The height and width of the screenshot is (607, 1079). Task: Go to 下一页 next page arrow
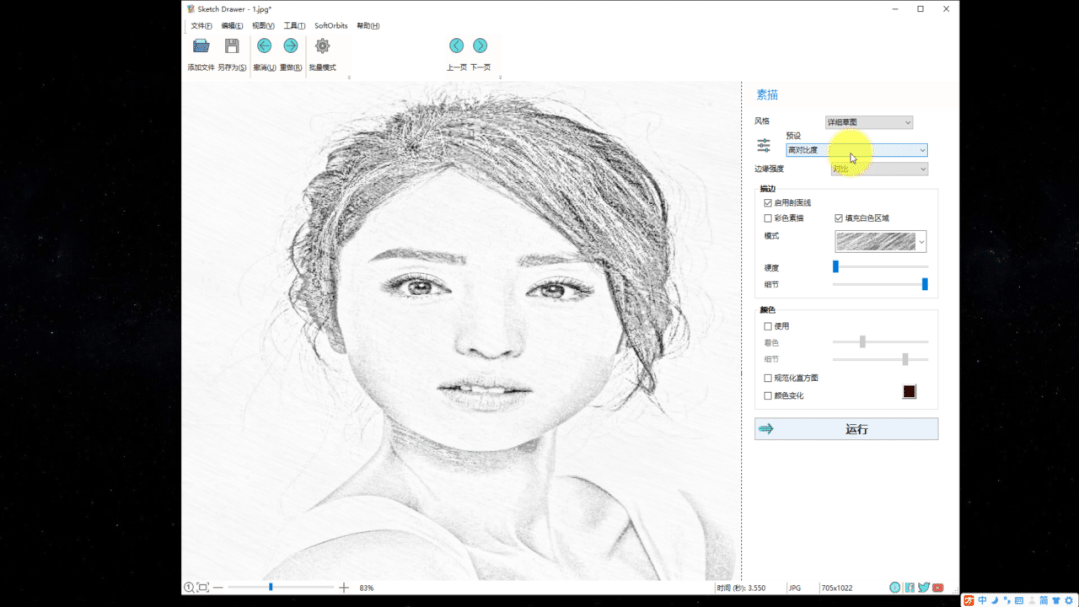click(480, 45)
